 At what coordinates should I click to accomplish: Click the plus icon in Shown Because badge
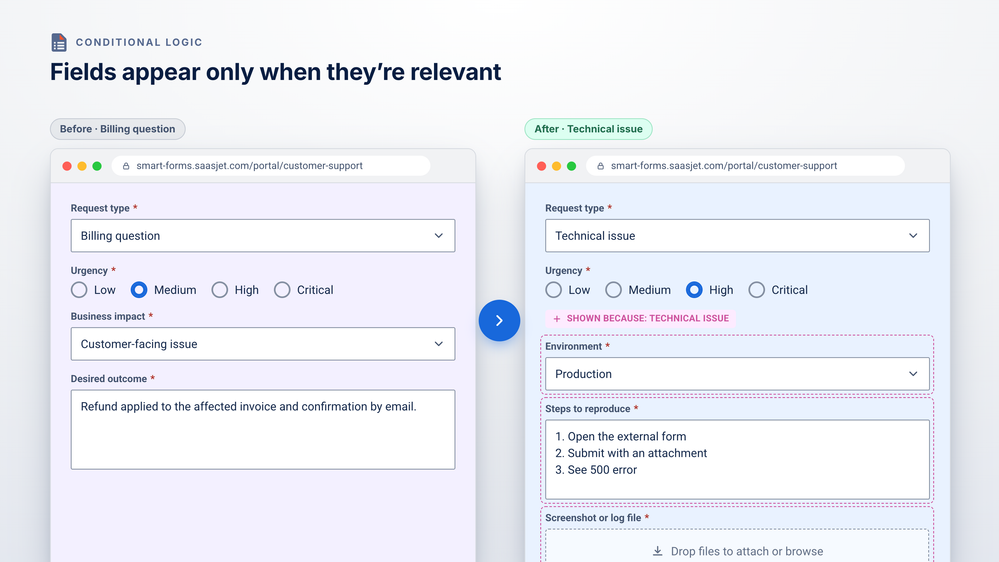pyautogui.click(x=557, y=319)
